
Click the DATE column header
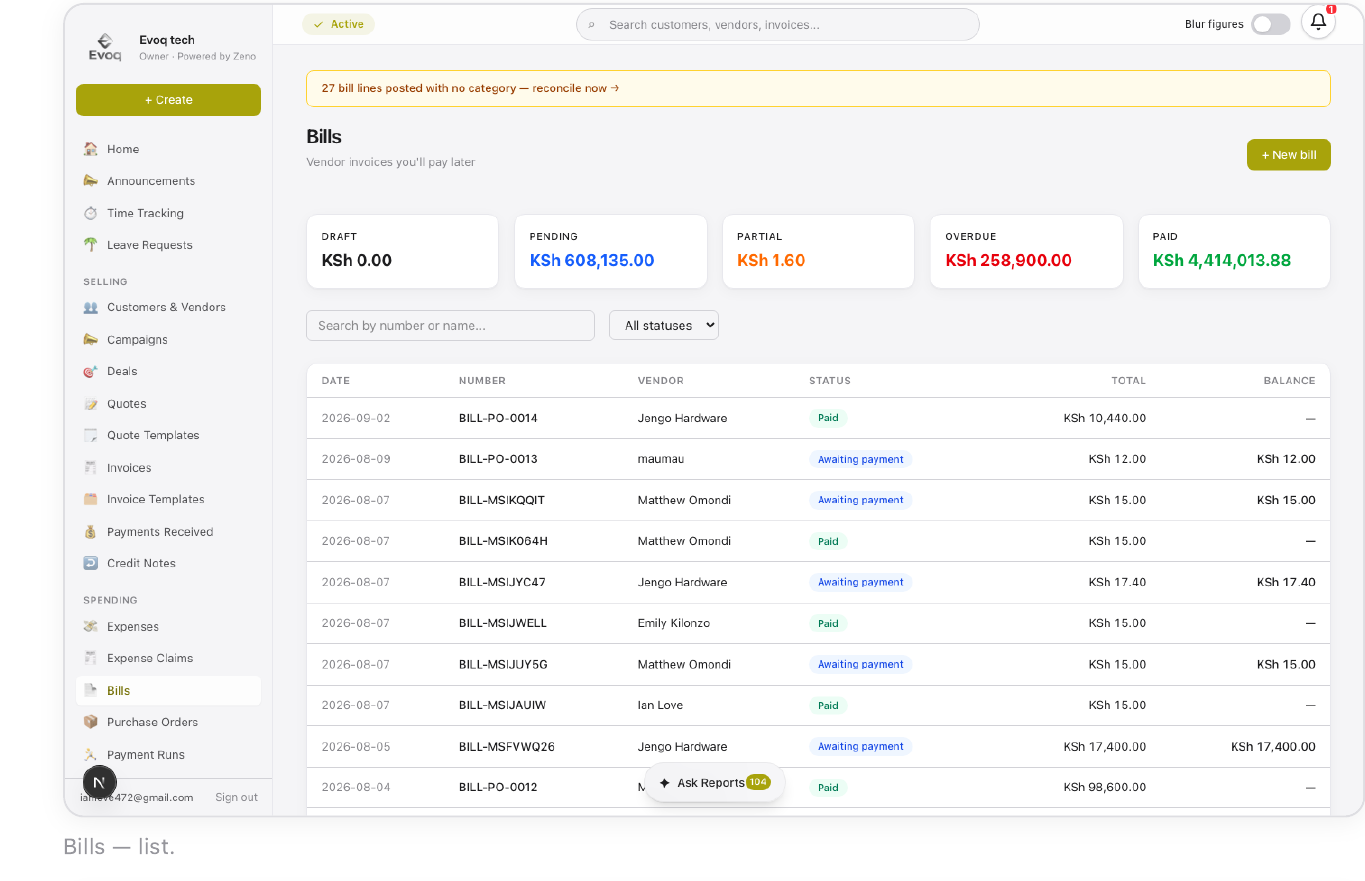pos(336,381)
